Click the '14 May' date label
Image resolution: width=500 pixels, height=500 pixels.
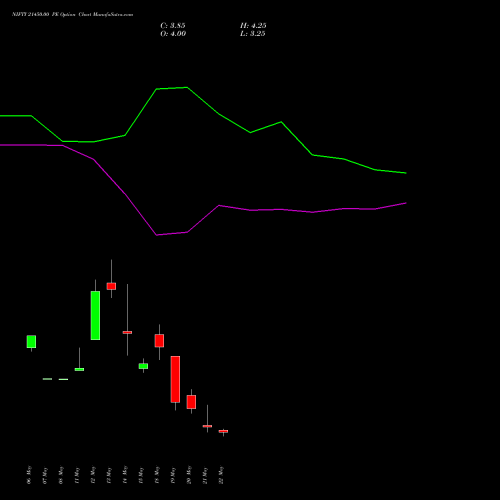(x=125, y=475)
